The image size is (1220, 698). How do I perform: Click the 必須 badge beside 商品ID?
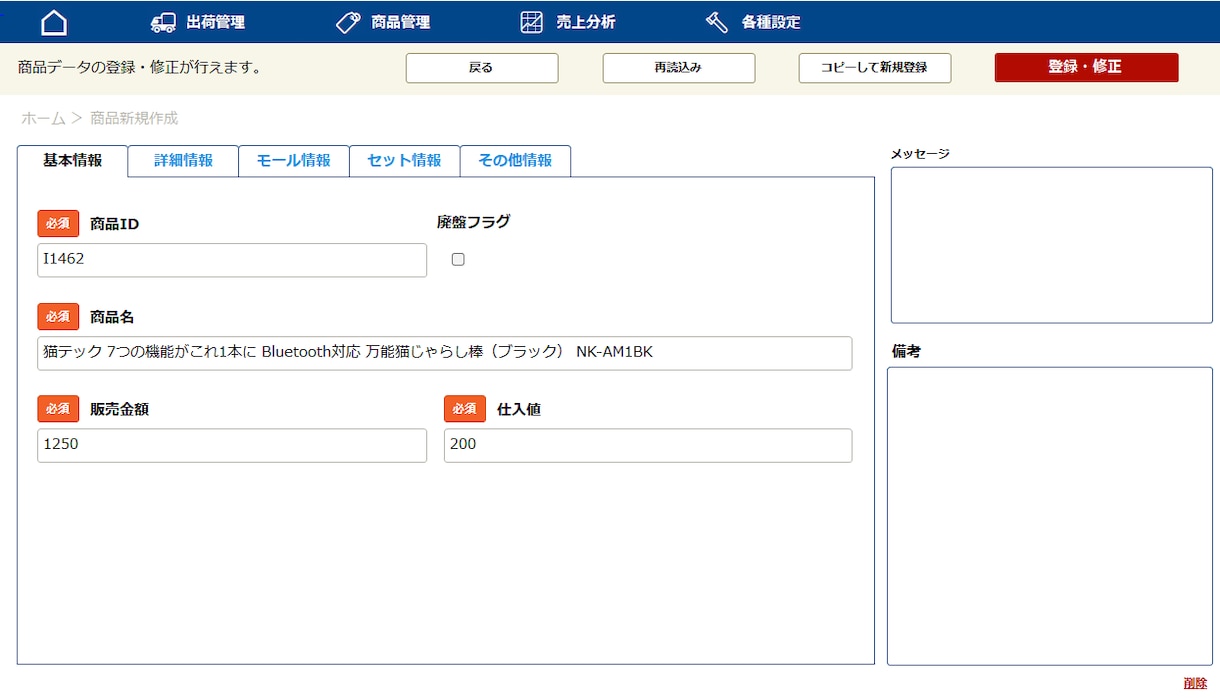pos(58,223)
